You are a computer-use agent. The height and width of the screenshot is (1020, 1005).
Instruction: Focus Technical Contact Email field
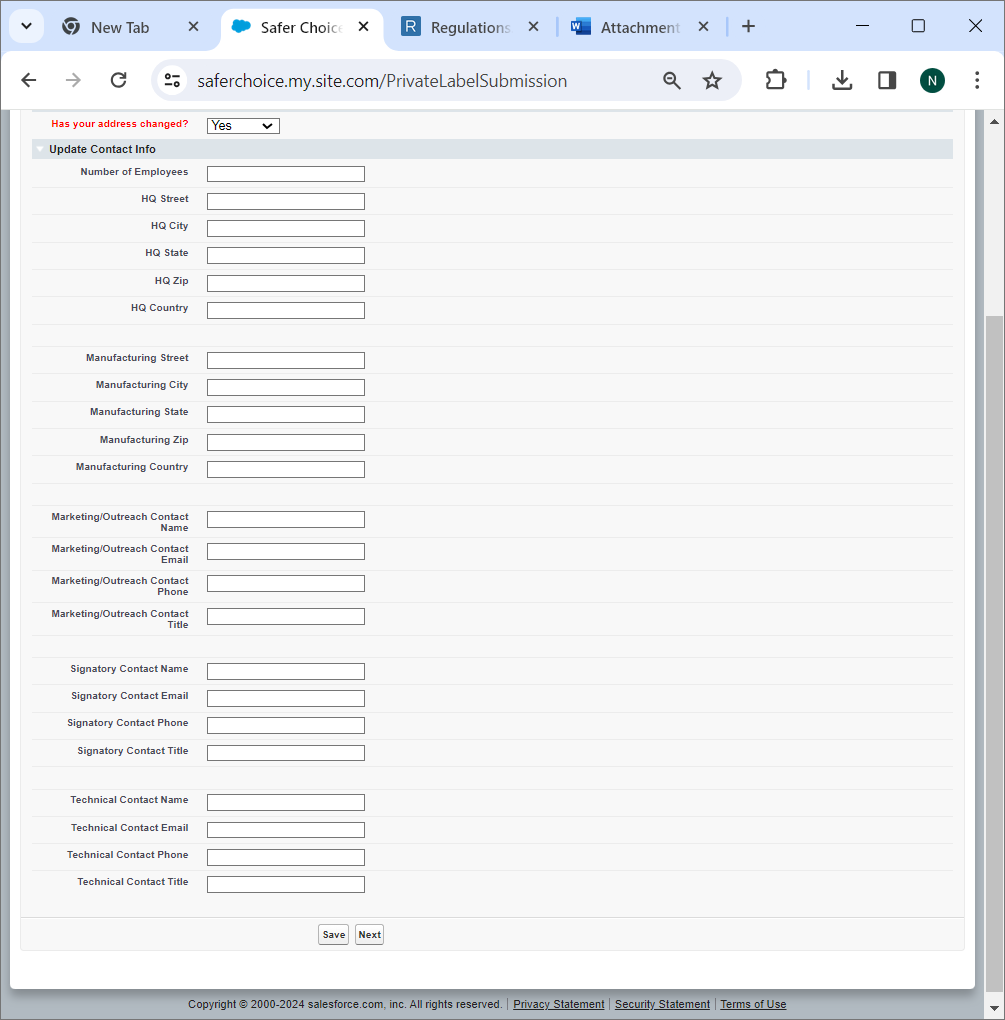tap(286, 830)
